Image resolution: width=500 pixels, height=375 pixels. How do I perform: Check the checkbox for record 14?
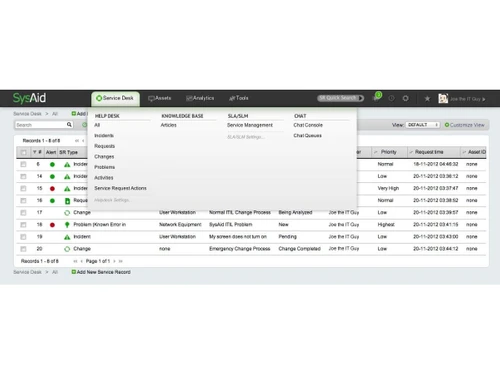(23, 176)
